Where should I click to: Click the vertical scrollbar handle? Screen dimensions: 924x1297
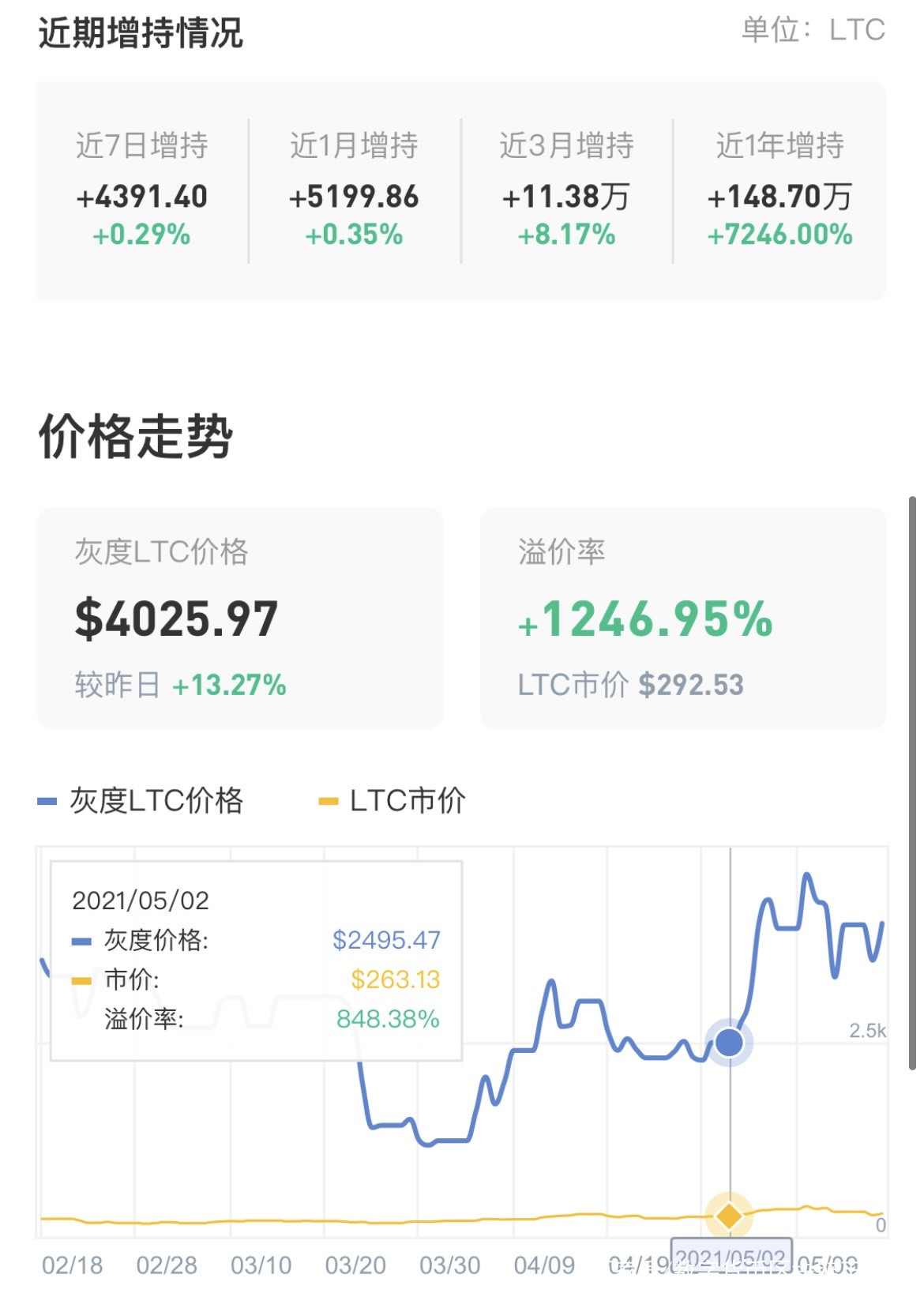[x=912, y=782]
